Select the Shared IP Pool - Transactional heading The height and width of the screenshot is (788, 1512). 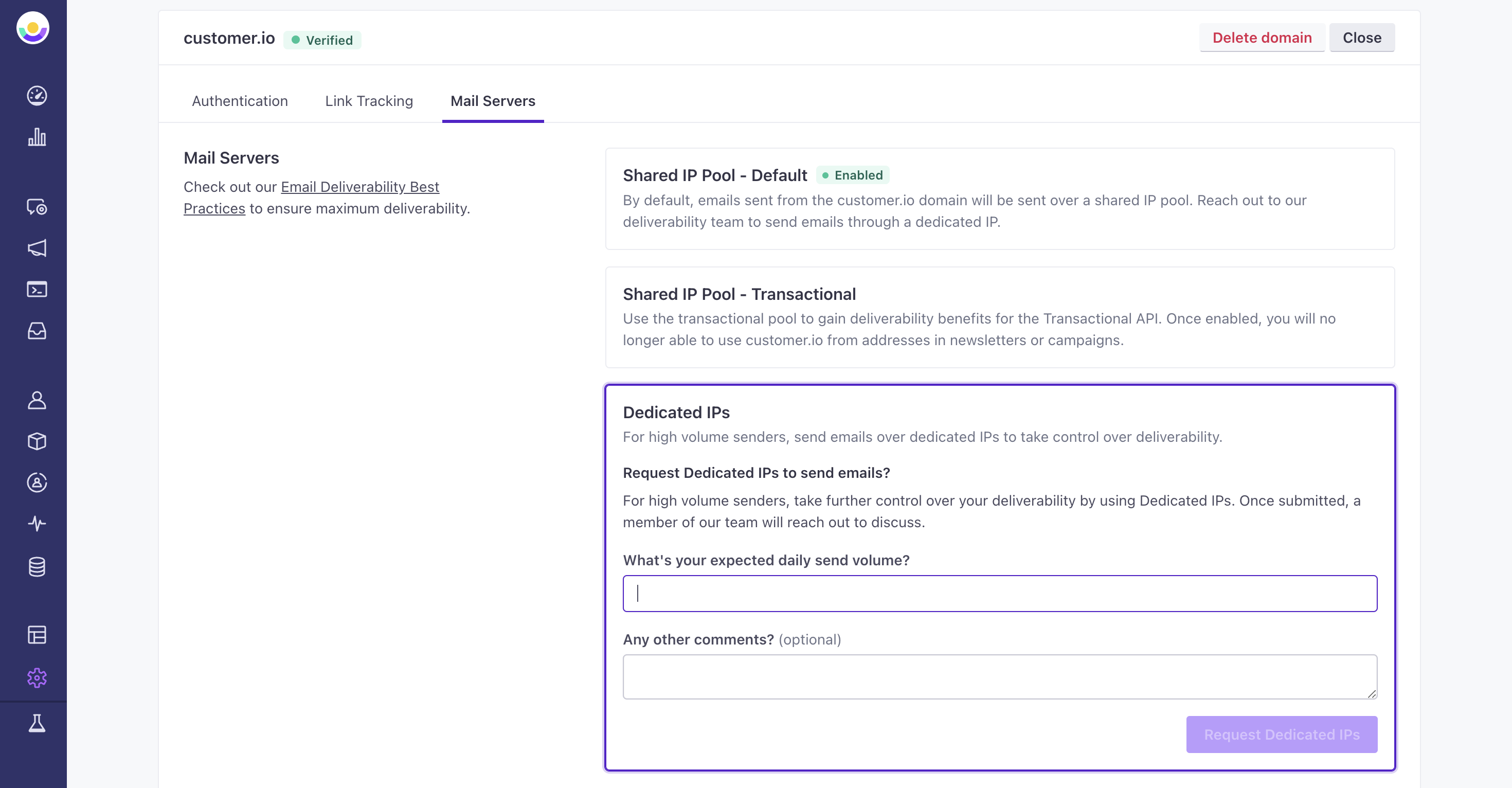pyautogui.click(x=739, y=294)
